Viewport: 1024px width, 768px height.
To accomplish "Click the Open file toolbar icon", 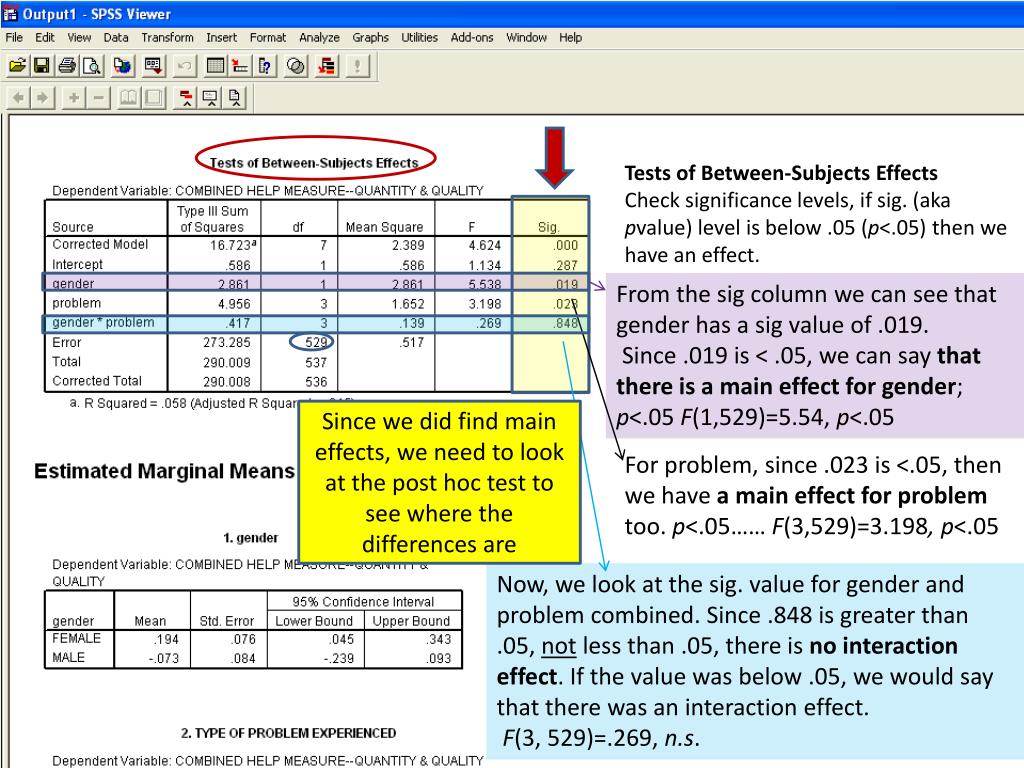I will click(17, 66).
